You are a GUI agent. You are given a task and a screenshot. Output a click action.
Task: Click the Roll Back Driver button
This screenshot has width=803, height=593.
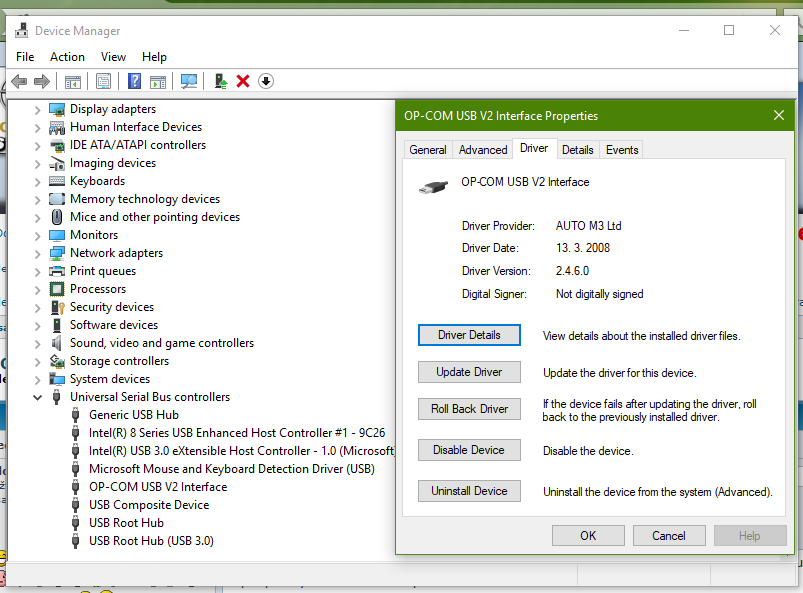coord(469,409)
